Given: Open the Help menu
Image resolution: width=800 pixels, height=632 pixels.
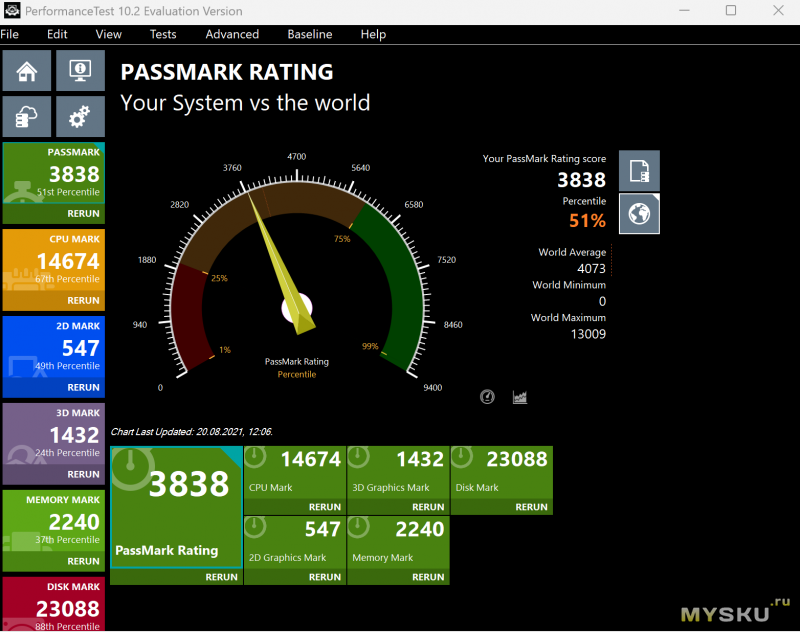Looking at the screenshot, I should [373, 34].
